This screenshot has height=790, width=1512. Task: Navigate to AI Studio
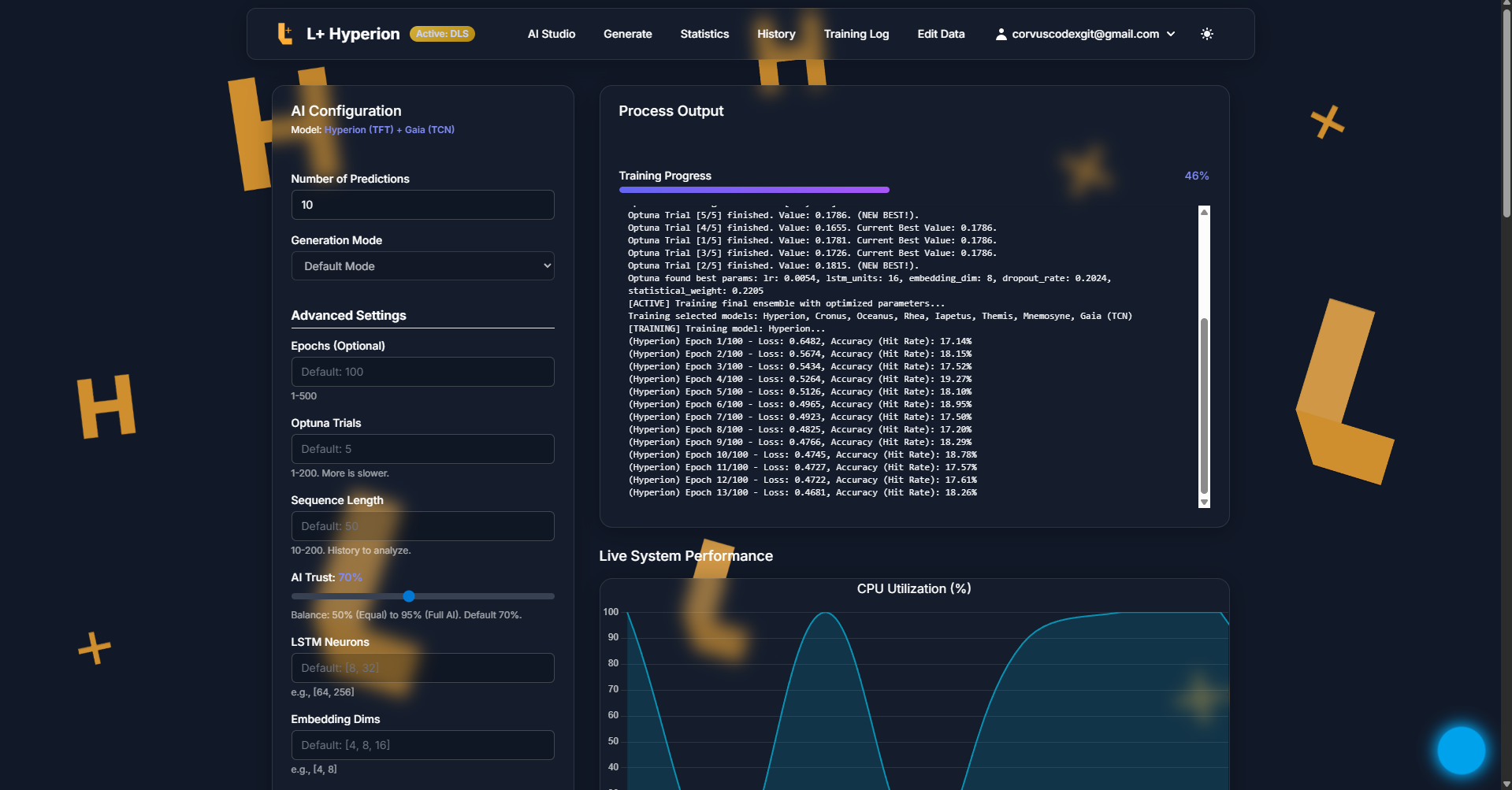(551, 34)
